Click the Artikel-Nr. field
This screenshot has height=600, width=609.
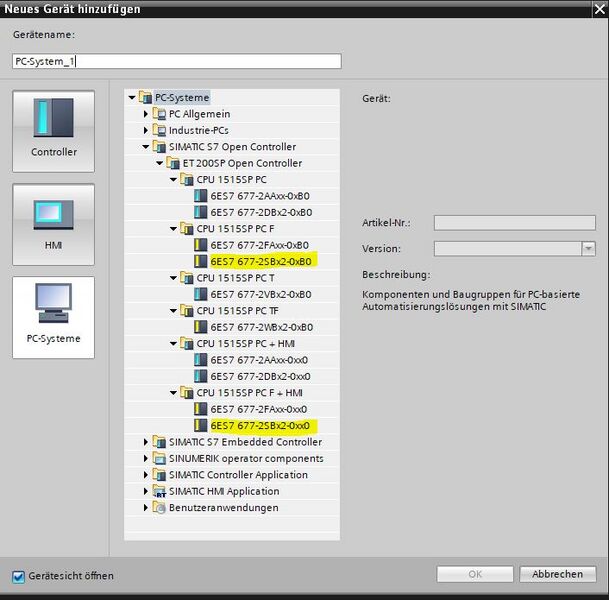[x=514, y=223]
